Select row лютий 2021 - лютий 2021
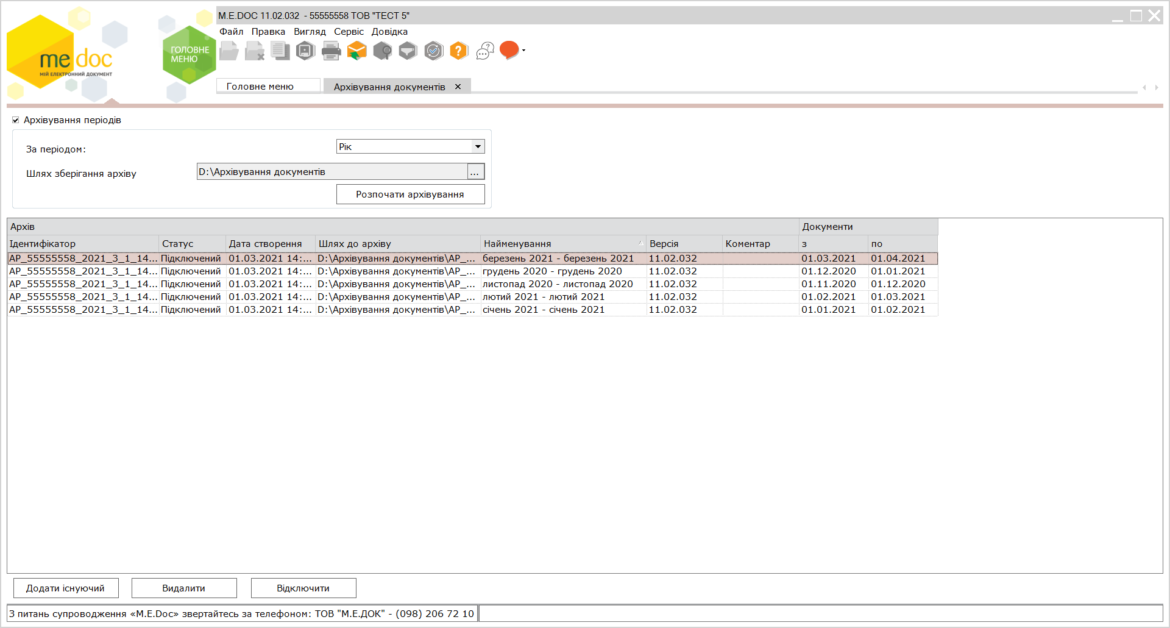Screen dimensions: 1170x628 [472, 297]
